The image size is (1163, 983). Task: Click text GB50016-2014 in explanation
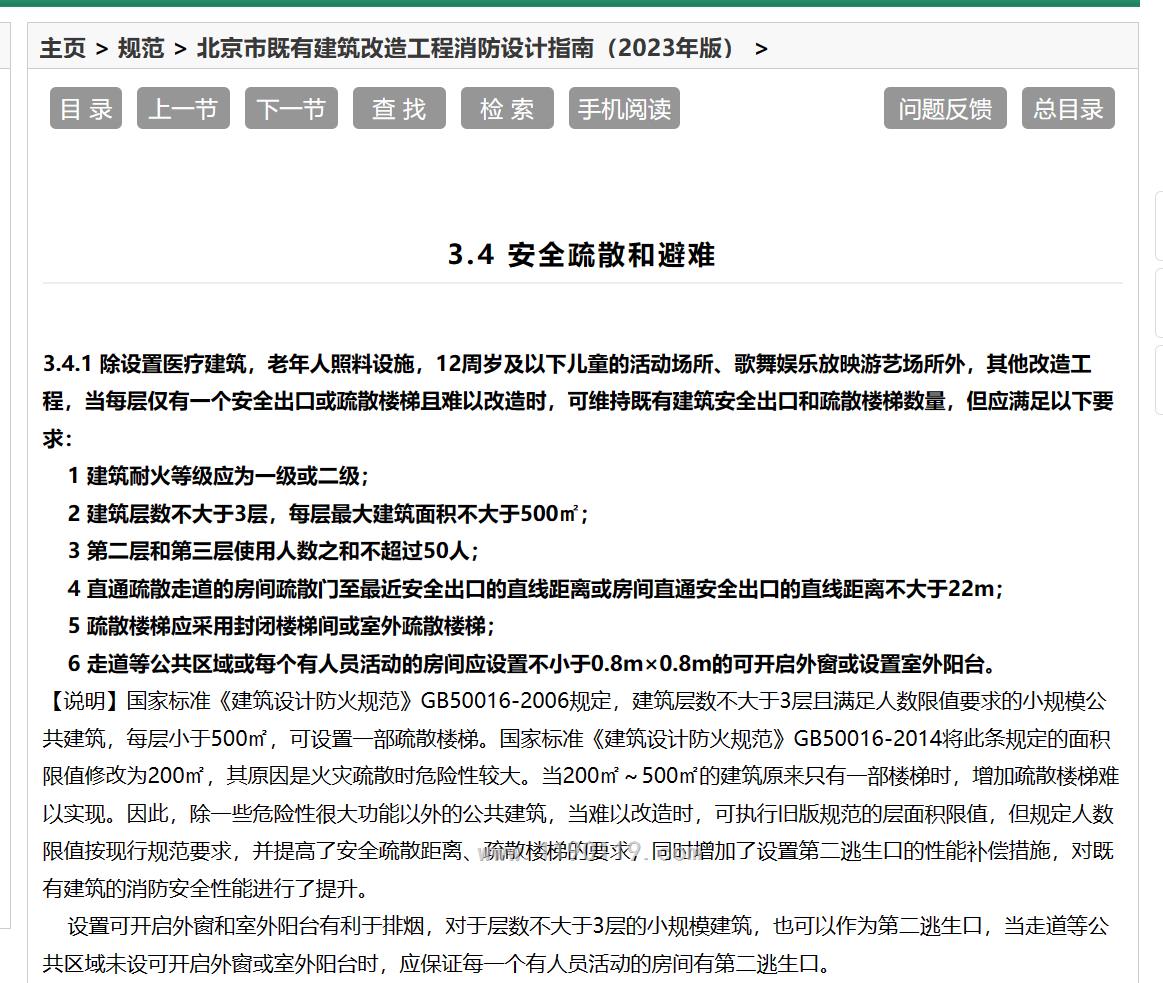867,739
